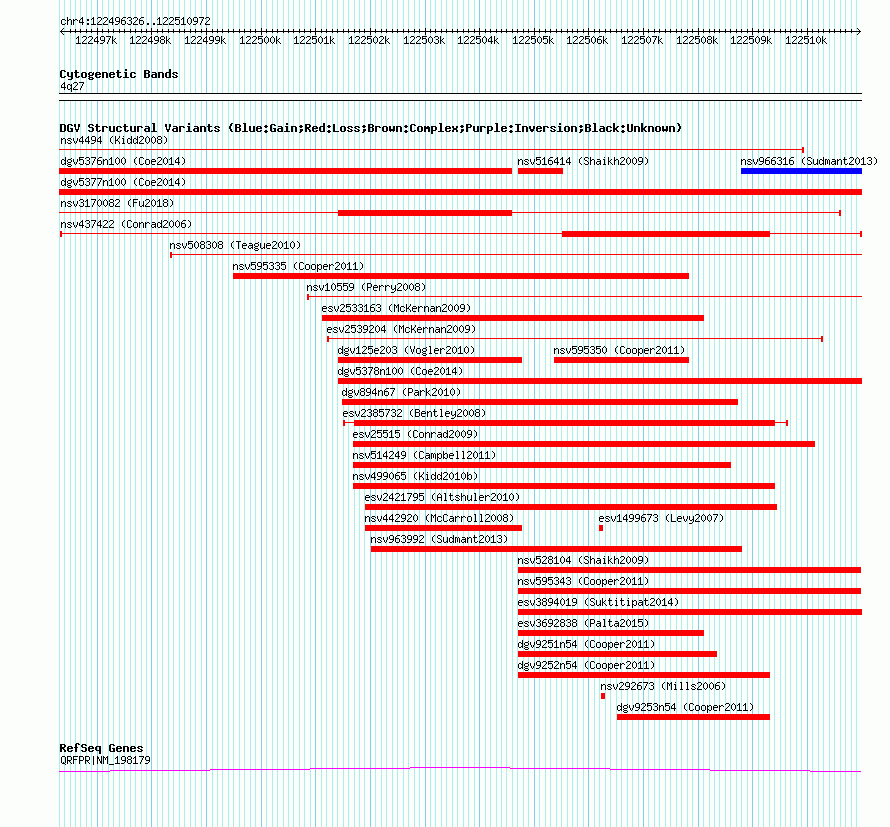Image resolution: width=890 pixels, height=827 pixels.
Task: Open the nsv442920 (McCarroll2008) variant
Action: pos(439,518)
